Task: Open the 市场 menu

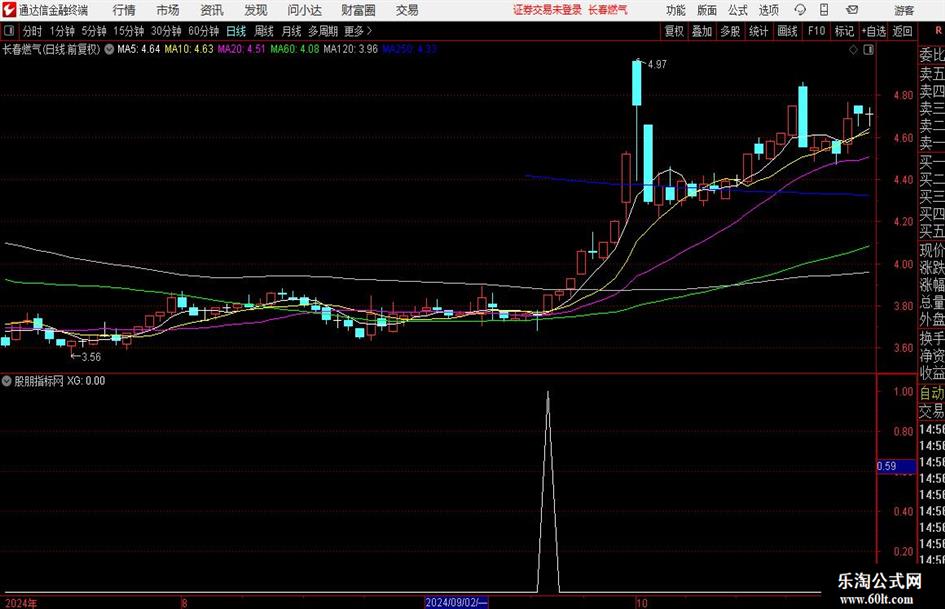Action: coord(168,10)
